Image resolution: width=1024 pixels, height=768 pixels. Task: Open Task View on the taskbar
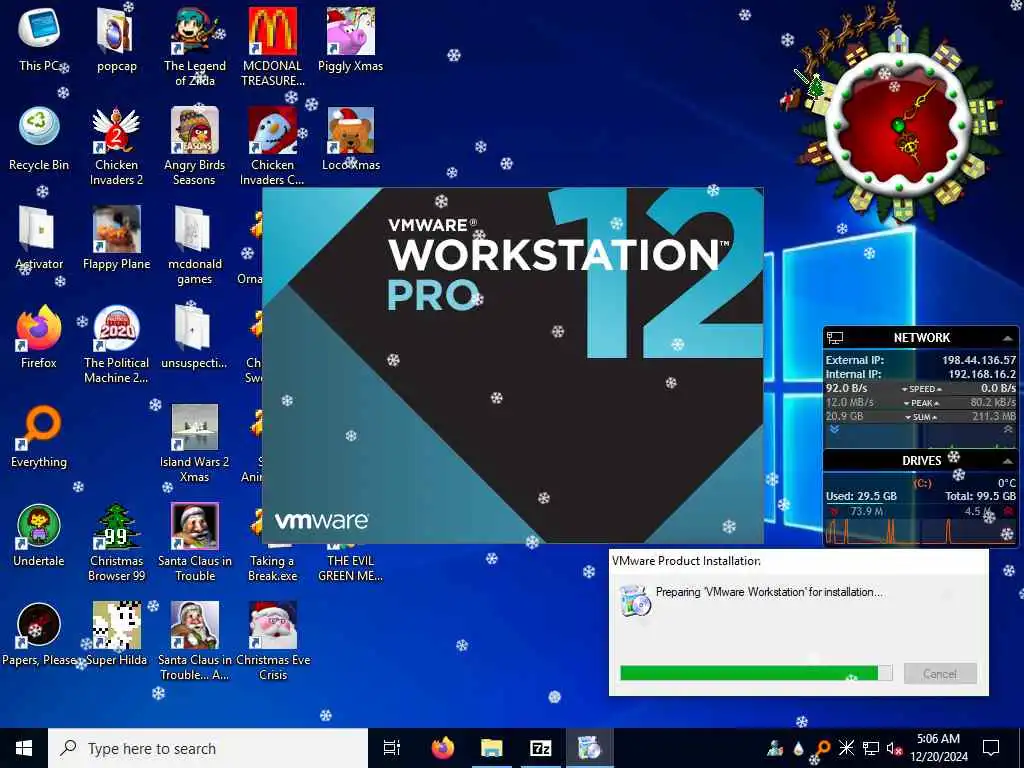pos(392,748)
